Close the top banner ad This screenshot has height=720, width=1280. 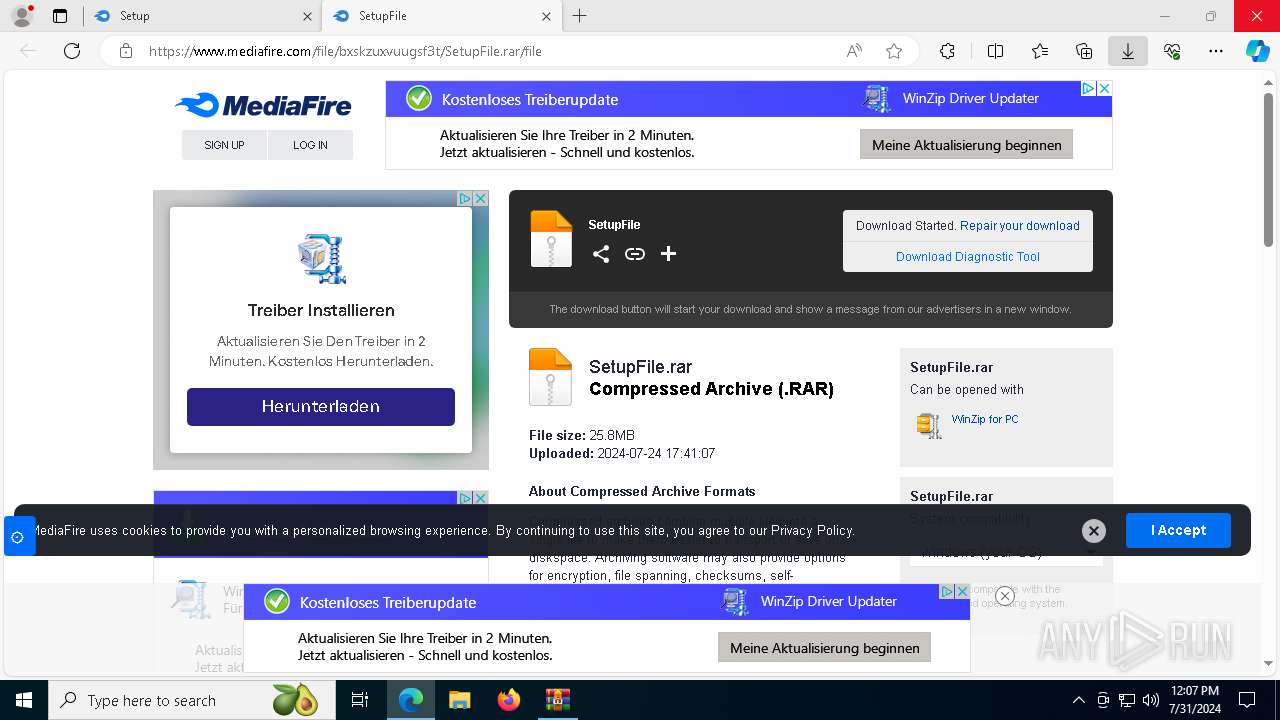(x=1104, y=89)
